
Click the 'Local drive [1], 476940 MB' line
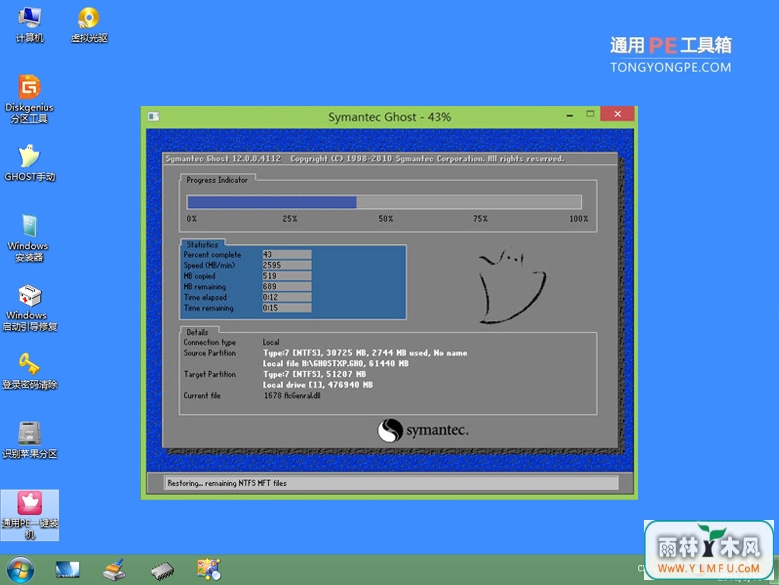coord(317,385)
